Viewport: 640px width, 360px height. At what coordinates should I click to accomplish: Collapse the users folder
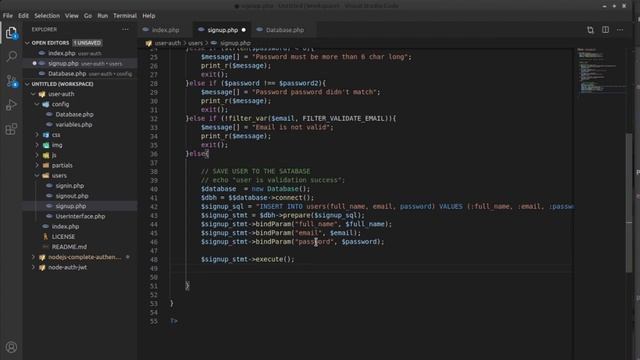37,176
